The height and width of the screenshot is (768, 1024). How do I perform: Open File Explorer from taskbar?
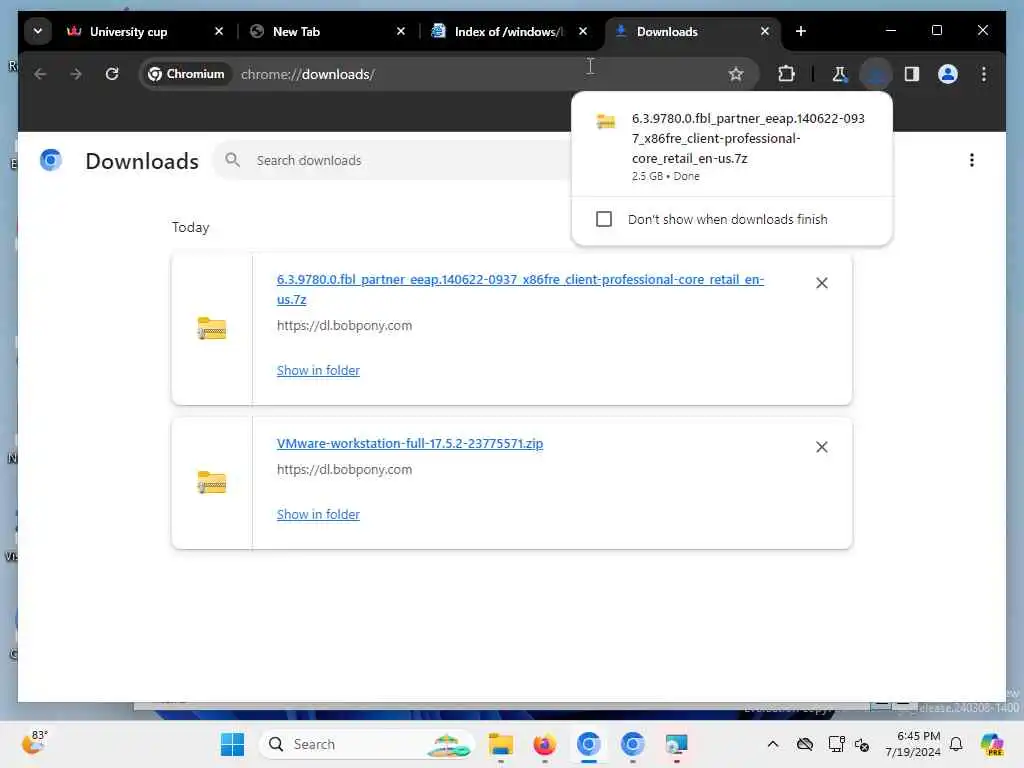[x=501, y=744]
